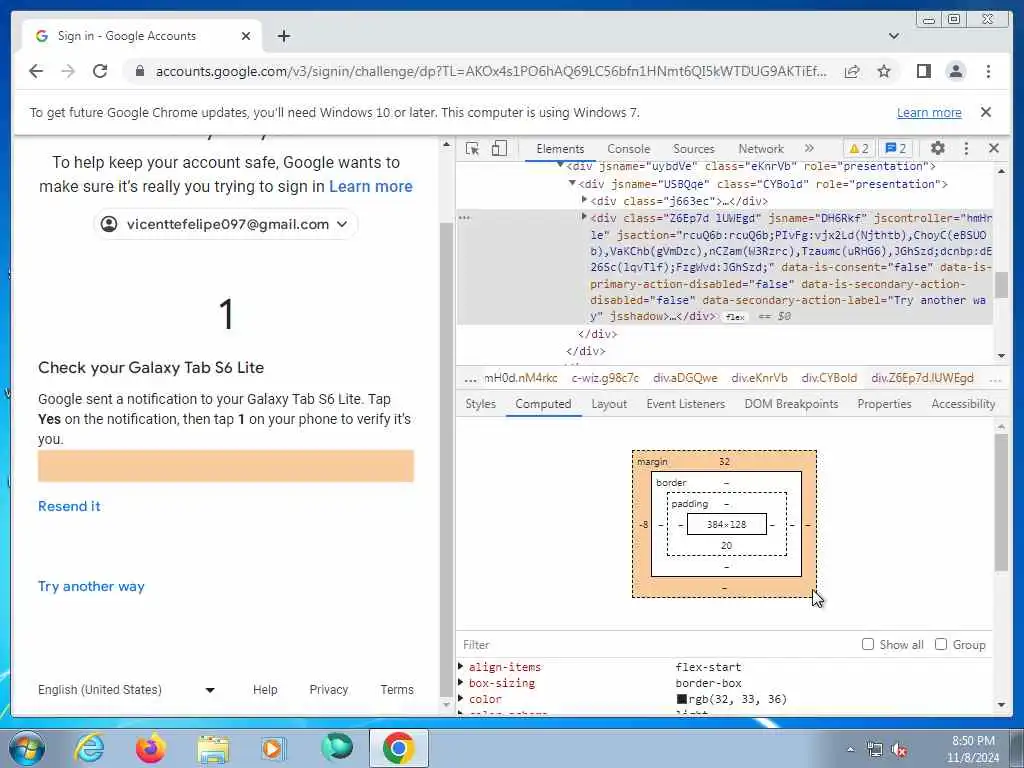Screen dimensions: 1024x768
Task: Click the blue issues count badge
Action: (895, 148)
